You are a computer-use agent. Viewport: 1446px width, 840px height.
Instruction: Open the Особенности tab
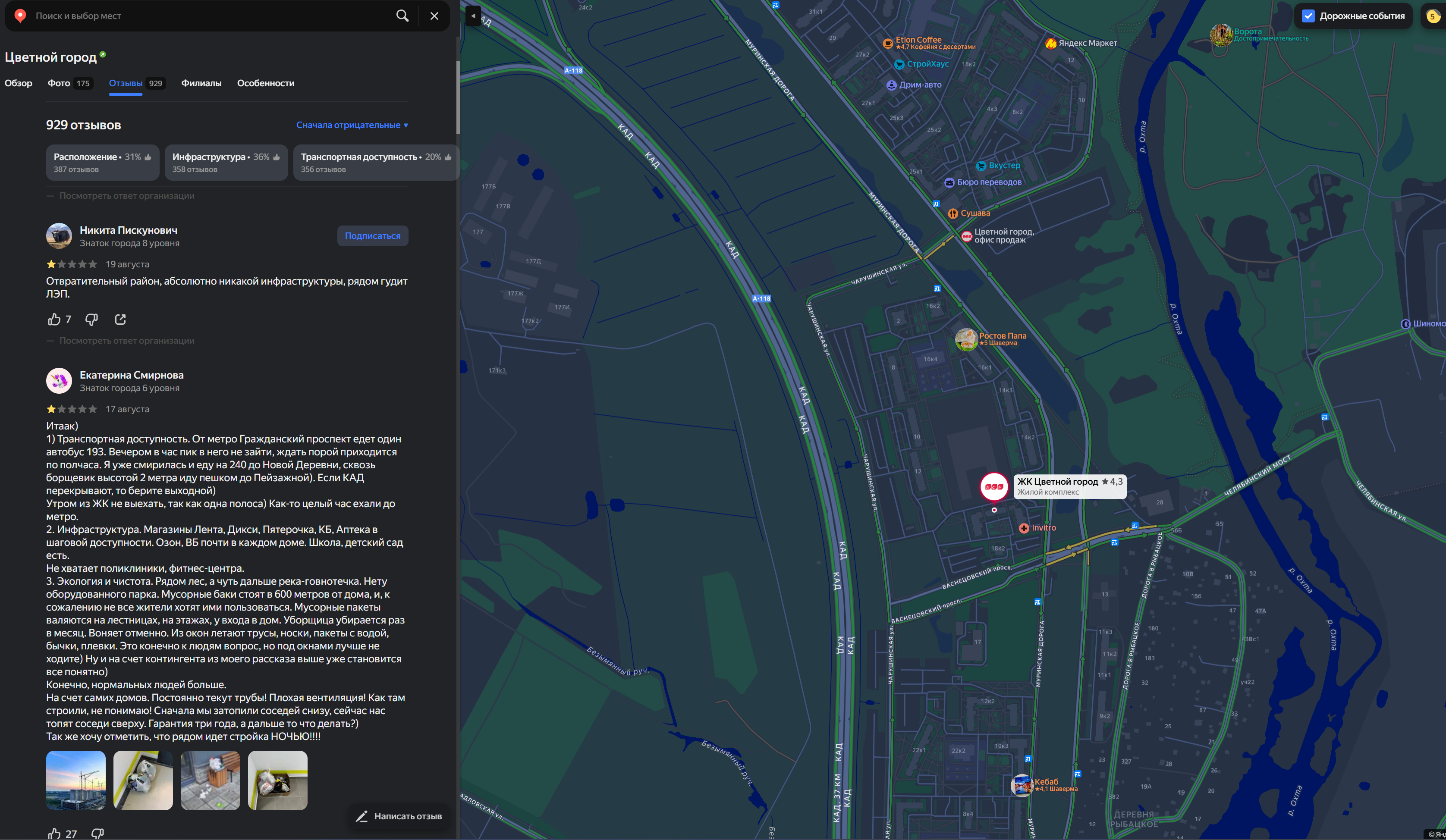click(x=266, y=83)
